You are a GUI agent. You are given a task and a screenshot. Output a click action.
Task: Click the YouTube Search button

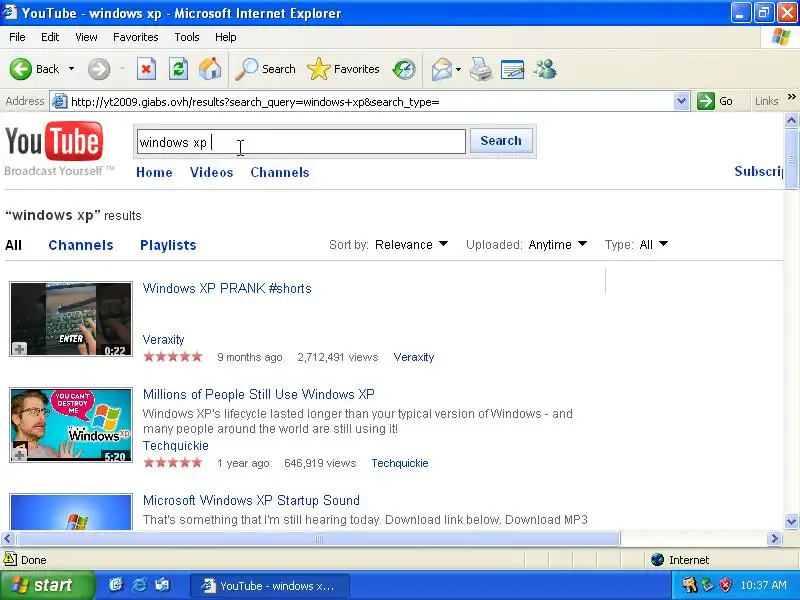(501, 141)
